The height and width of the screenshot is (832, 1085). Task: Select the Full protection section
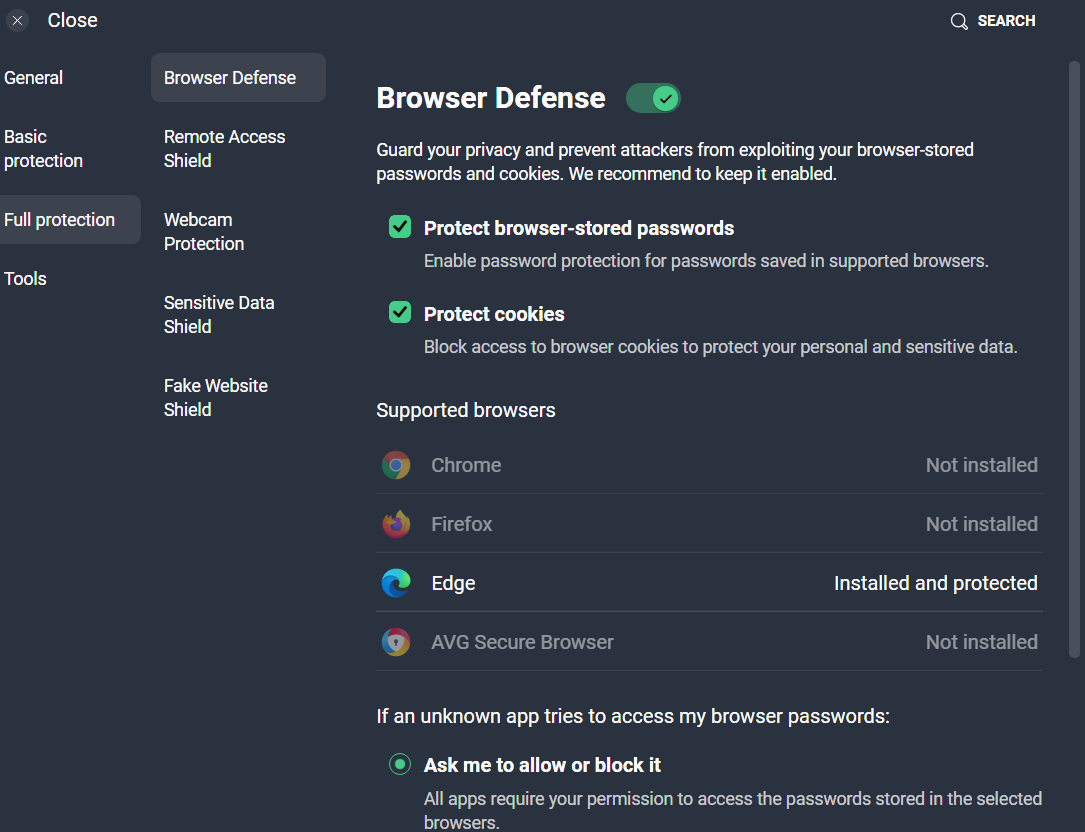tap(60, 220)
